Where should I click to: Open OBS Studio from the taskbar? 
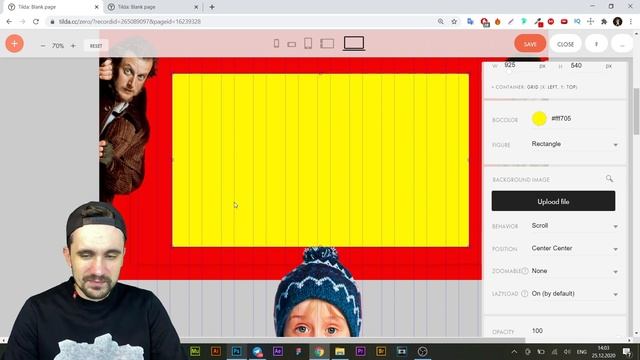click(x=422, y=351)
